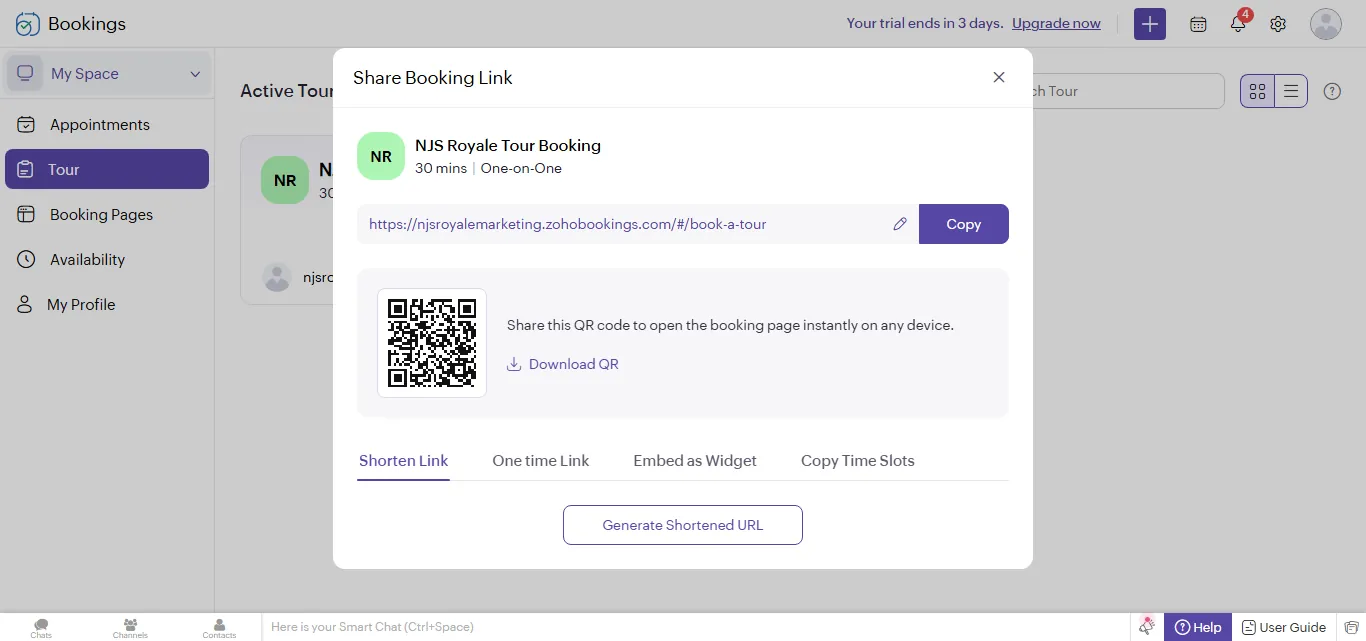The width and height of the screenshot is (1366, 641).
Task: Open My Profile in sidebar
Action: tap(107, 304)
